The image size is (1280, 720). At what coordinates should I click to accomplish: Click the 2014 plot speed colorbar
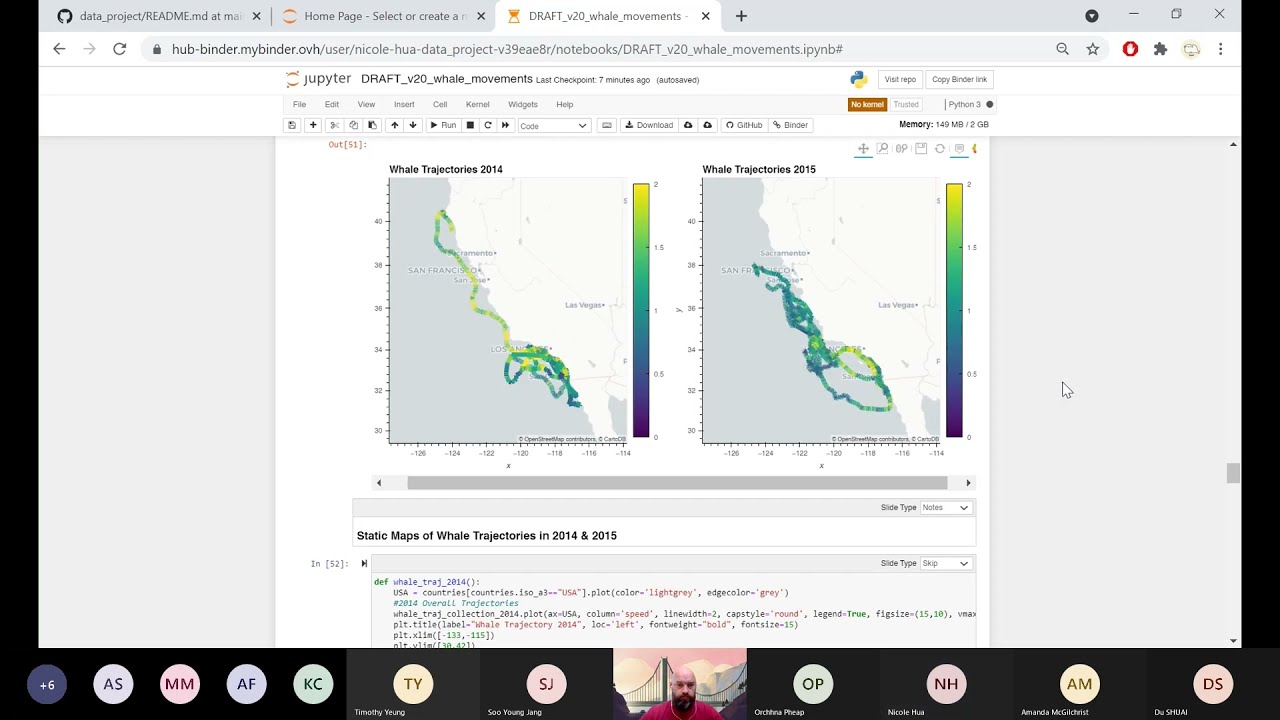coord(640,311)
